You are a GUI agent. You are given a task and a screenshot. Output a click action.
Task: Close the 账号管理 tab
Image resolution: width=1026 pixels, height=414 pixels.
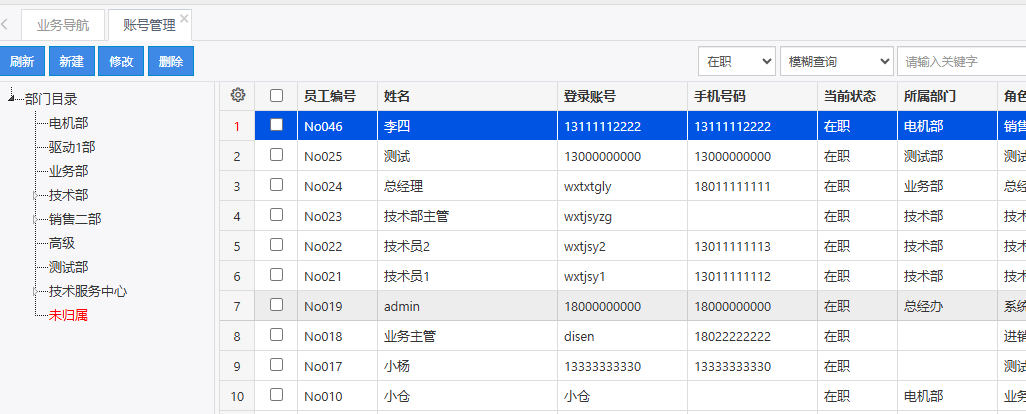[x=184, y=18]
